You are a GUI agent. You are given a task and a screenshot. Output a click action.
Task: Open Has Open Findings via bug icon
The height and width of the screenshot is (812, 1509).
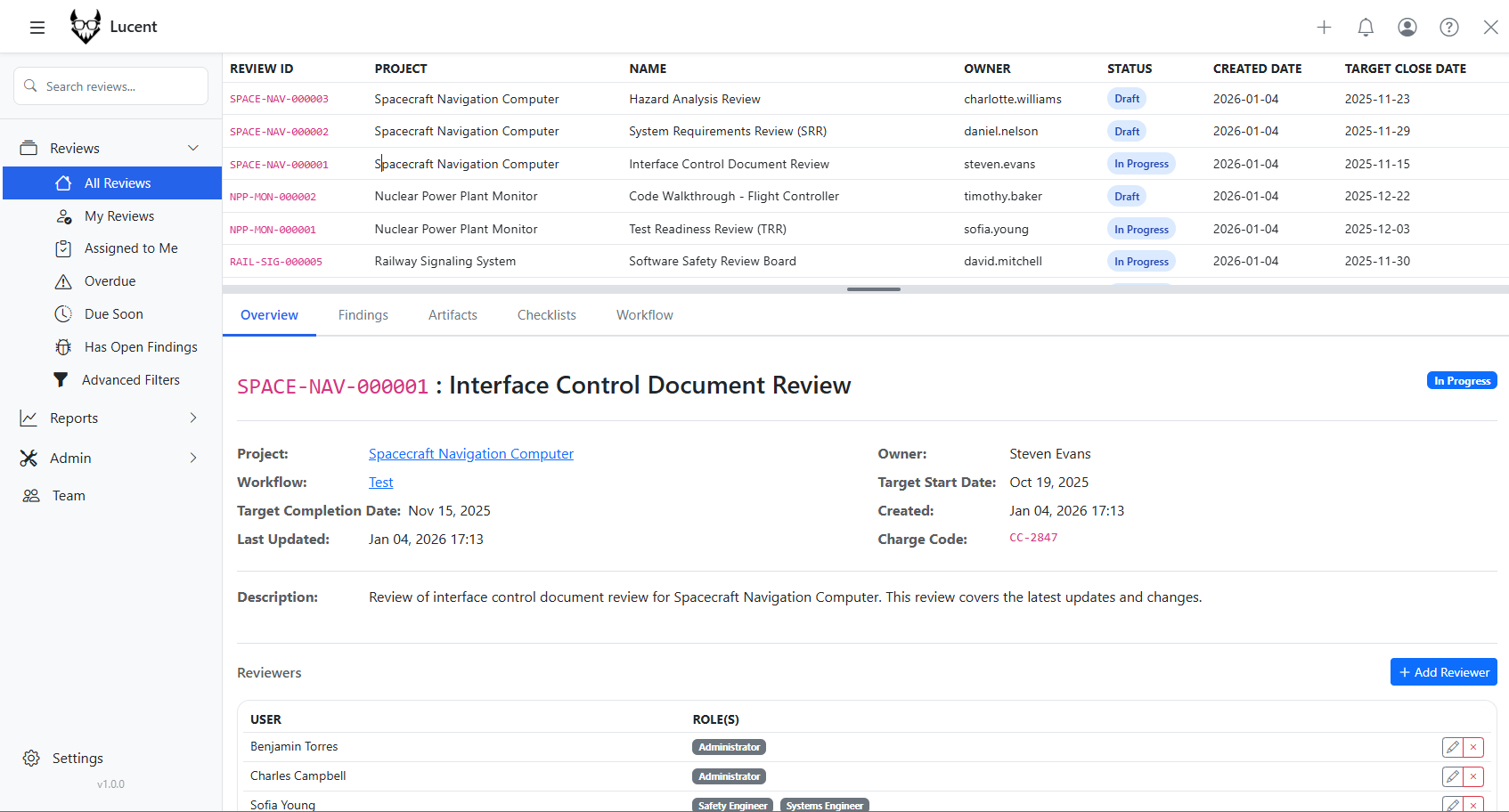pyautogui.click(x=63, y=346)
